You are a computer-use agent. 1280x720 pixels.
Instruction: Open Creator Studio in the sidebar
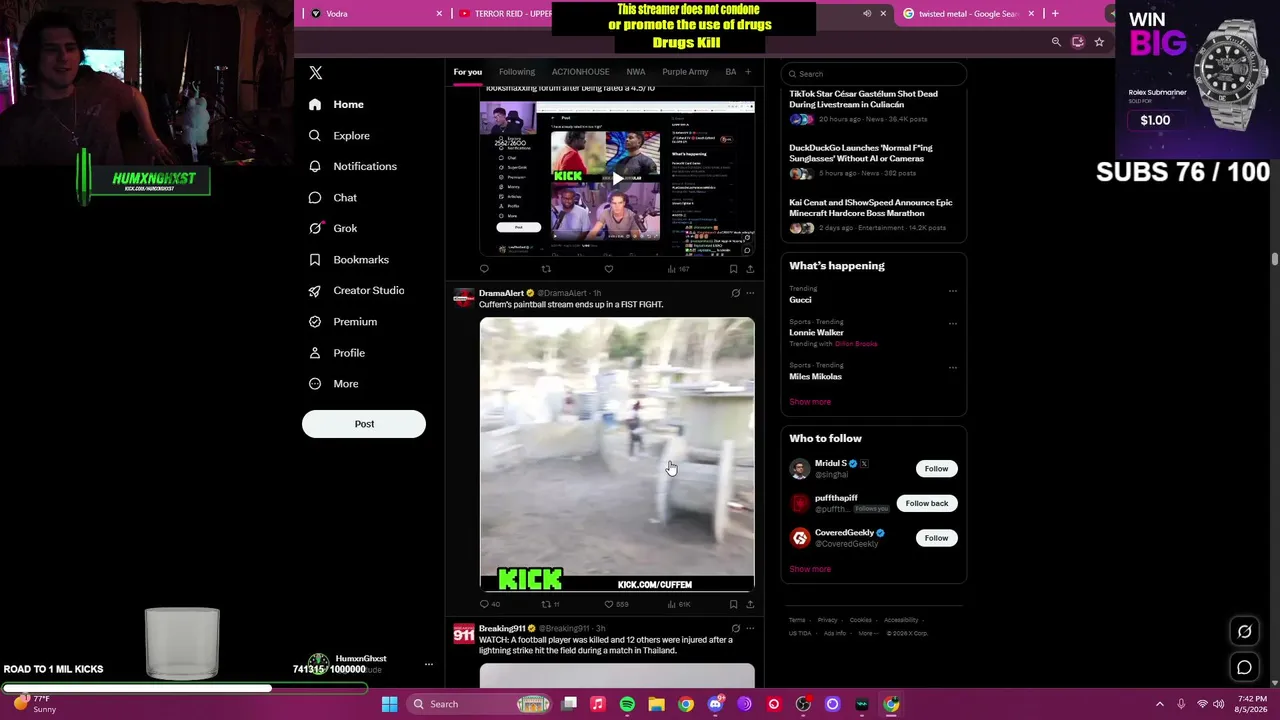point(357,290)
